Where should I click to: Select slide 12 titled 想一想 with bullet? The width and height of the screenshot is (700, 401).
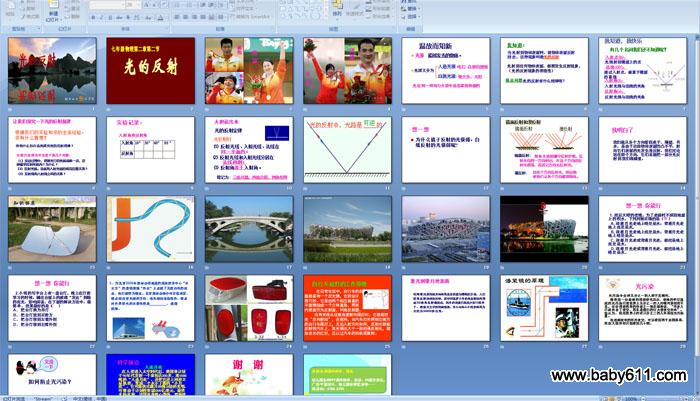pos(446,150)
